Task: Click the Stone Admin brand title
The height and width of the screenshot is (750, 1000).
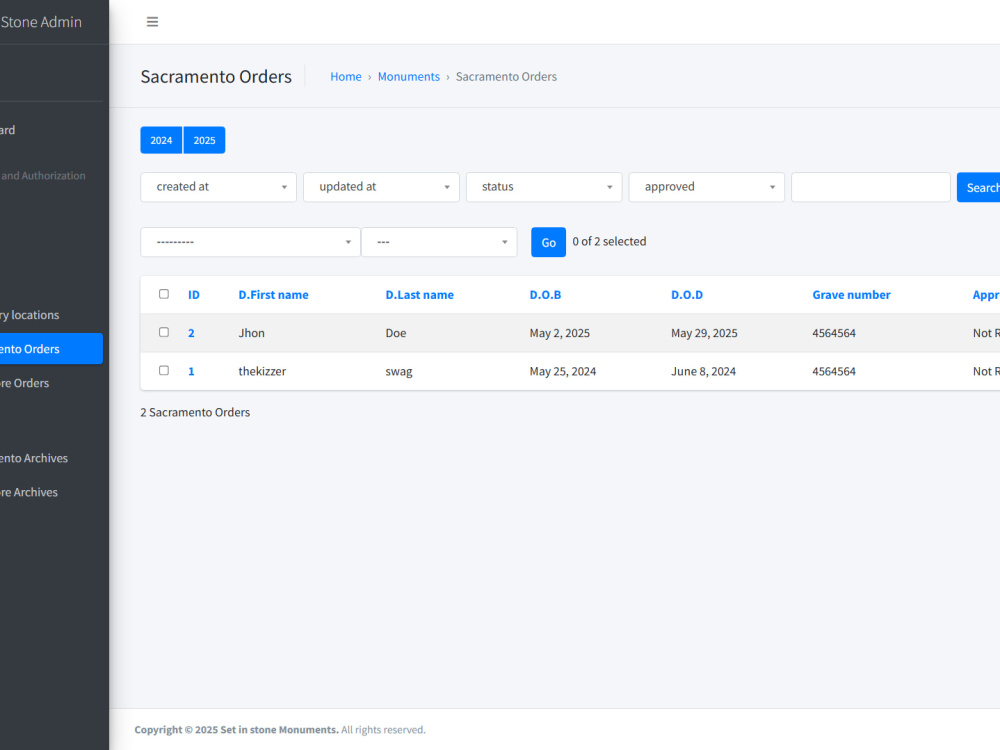Action: [41, 22]
